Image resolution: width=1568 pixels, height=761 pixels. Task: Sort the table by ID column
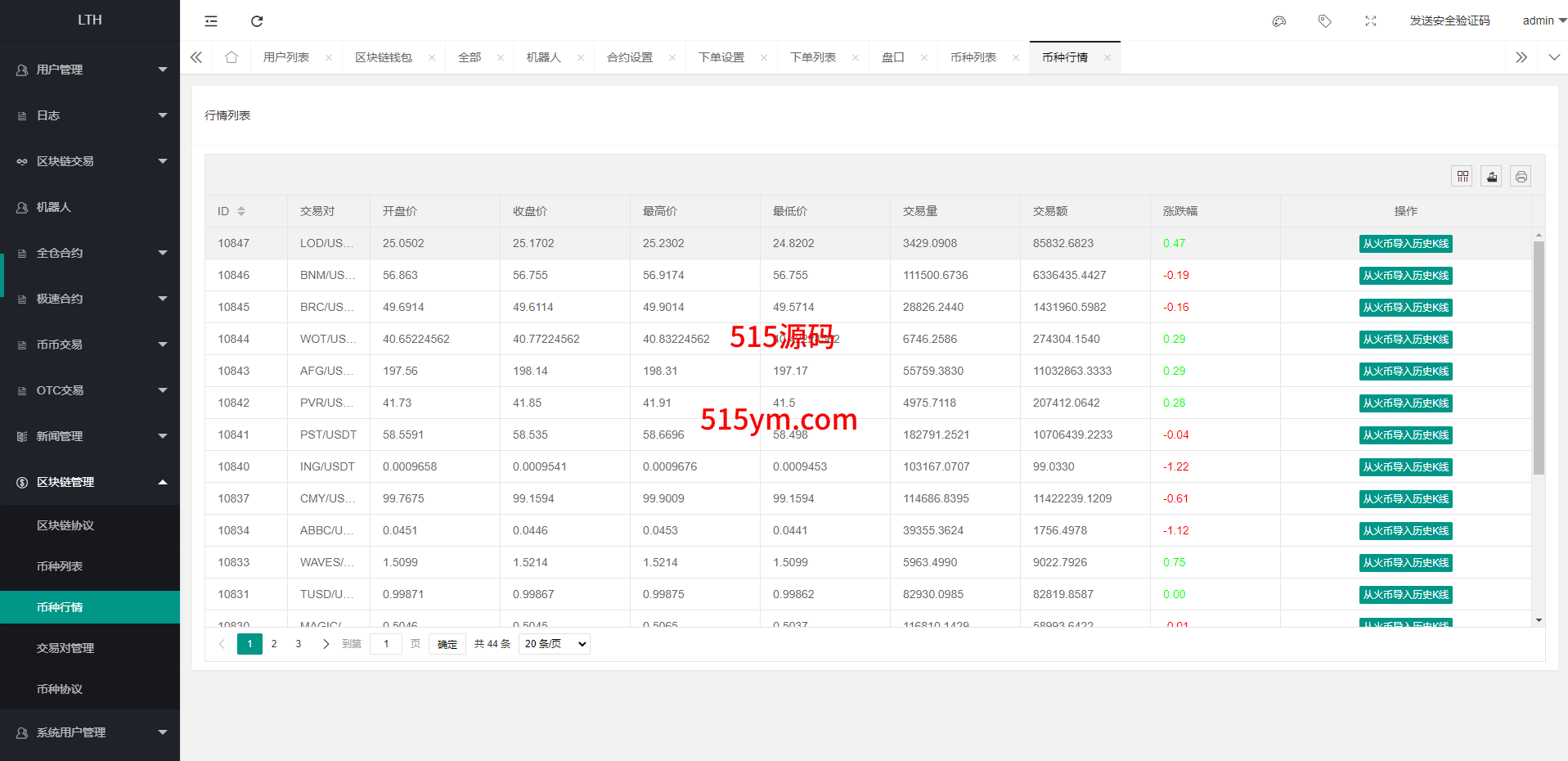[x=241, y=211]
